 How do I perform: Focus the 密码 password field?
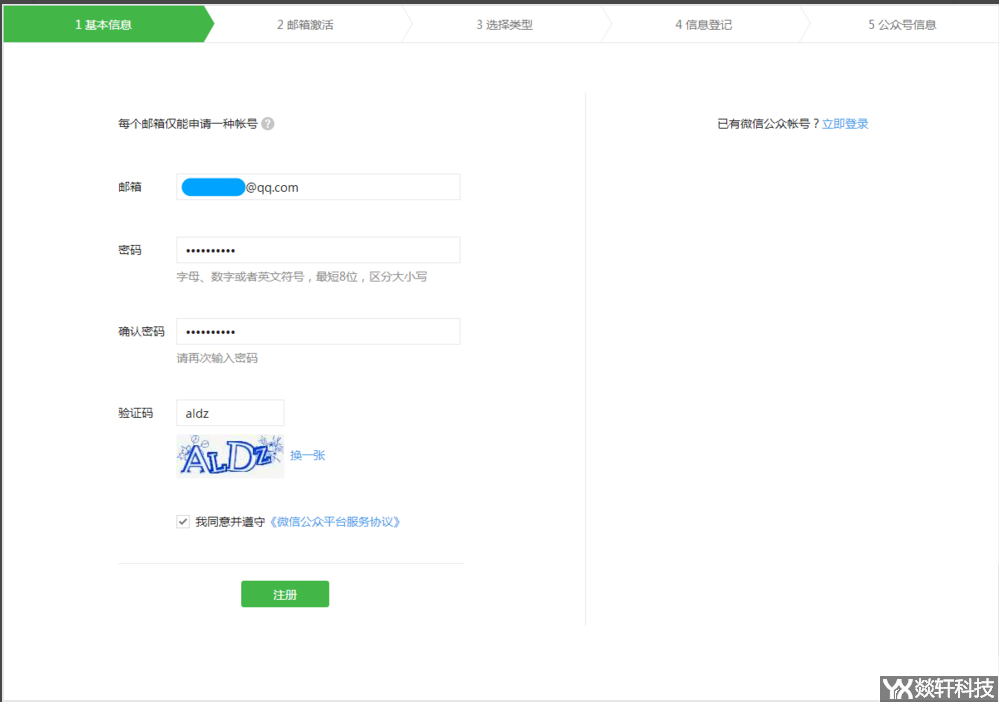(318, 249)
